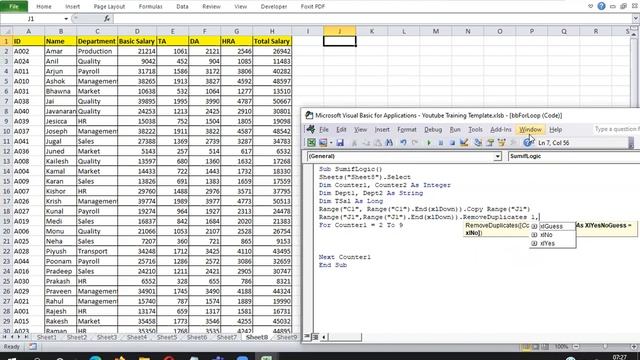Expand the formula bar with right-edge arrow

pos(636,19)
